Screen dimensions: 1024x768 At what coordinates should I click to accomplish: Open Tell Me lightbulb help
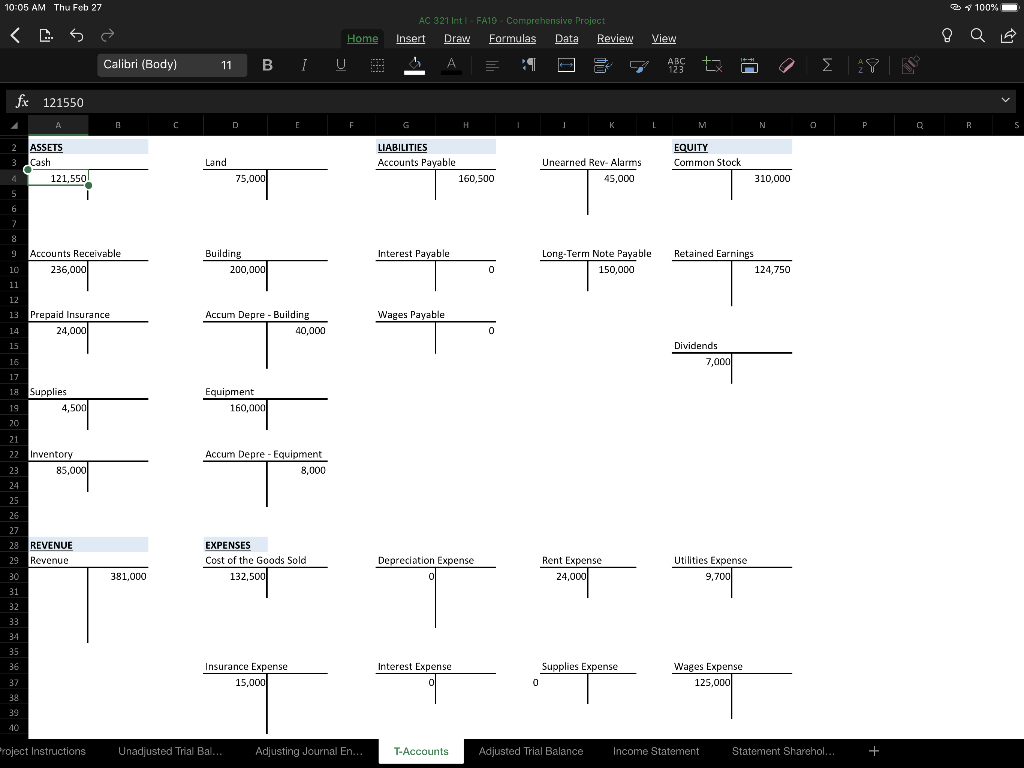[947, 36]
